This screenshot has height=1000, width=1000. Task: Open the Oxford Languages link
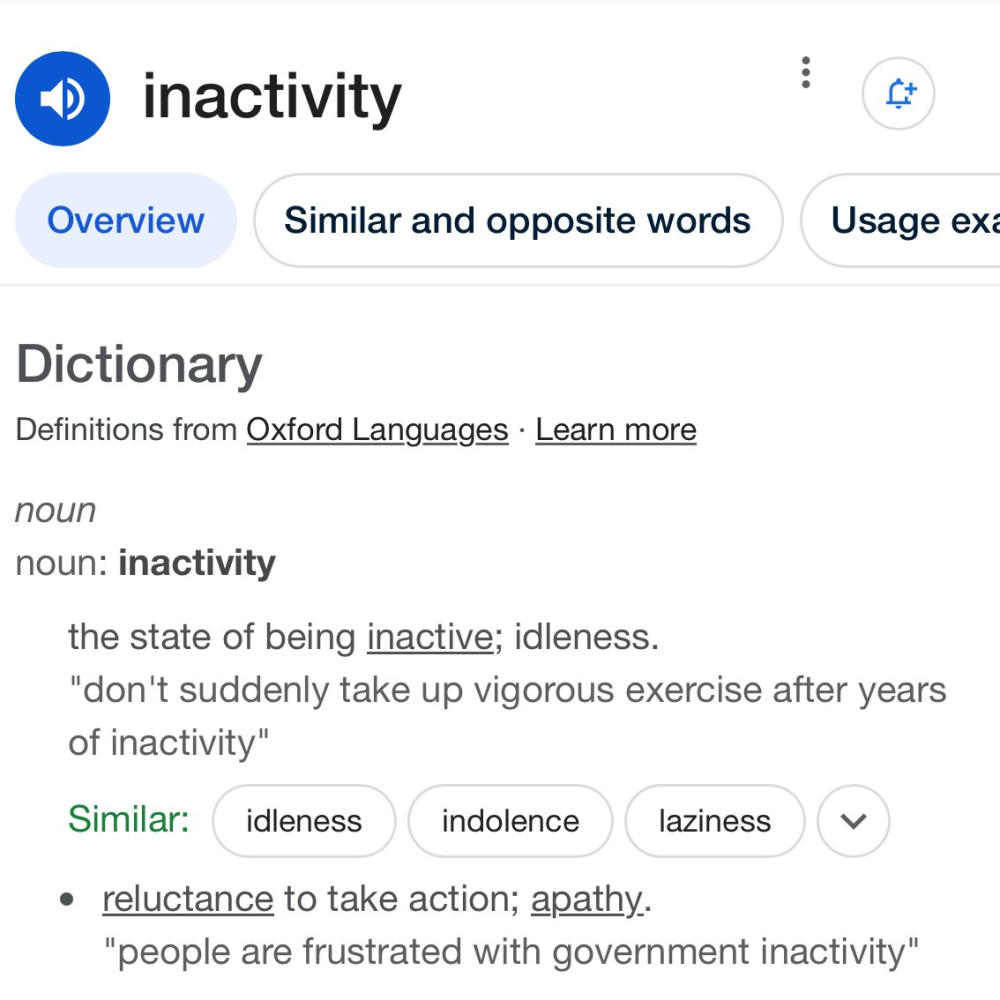pos(378,430)
